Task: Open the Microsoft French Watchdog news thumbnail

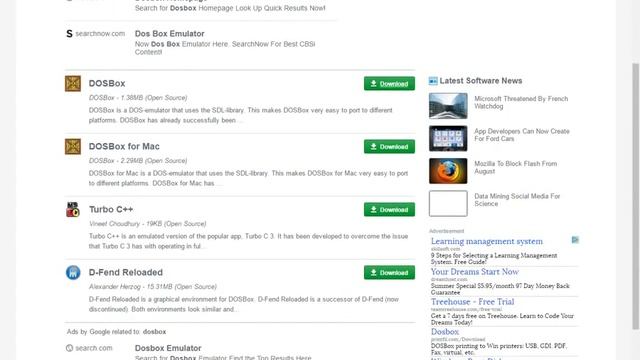Action: coord(448,106)
